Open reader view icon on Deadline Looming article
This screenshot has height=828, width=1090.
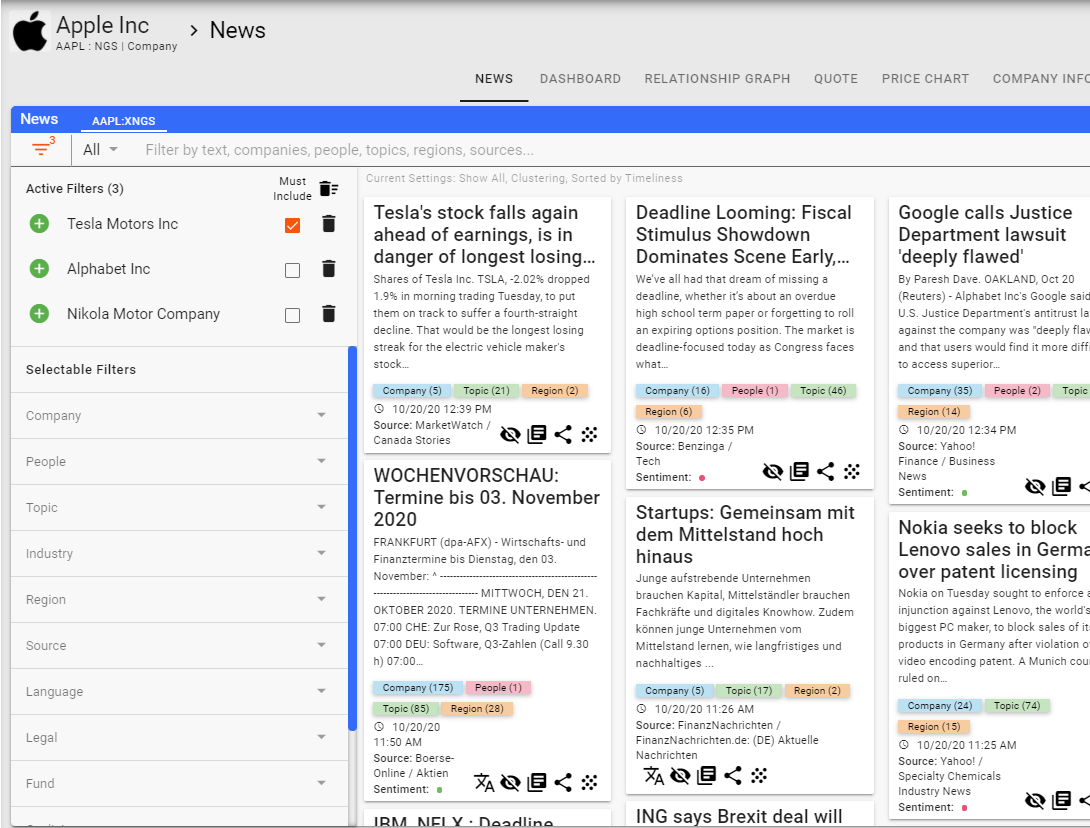799,471
